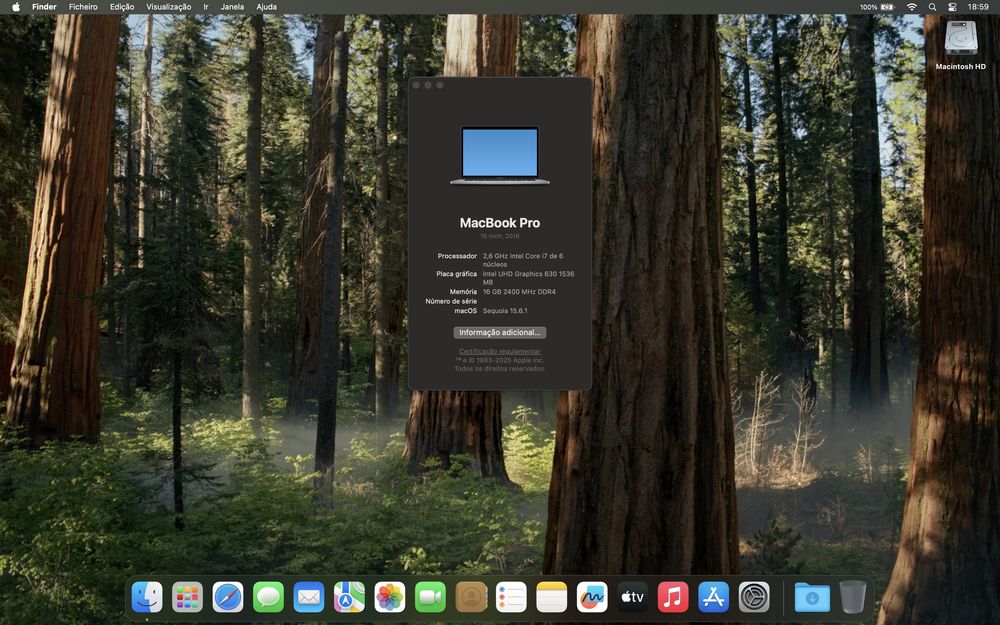Launch Music from the Dock
Viewport: 1000px width, 625px height.
[x=673, y=598]
